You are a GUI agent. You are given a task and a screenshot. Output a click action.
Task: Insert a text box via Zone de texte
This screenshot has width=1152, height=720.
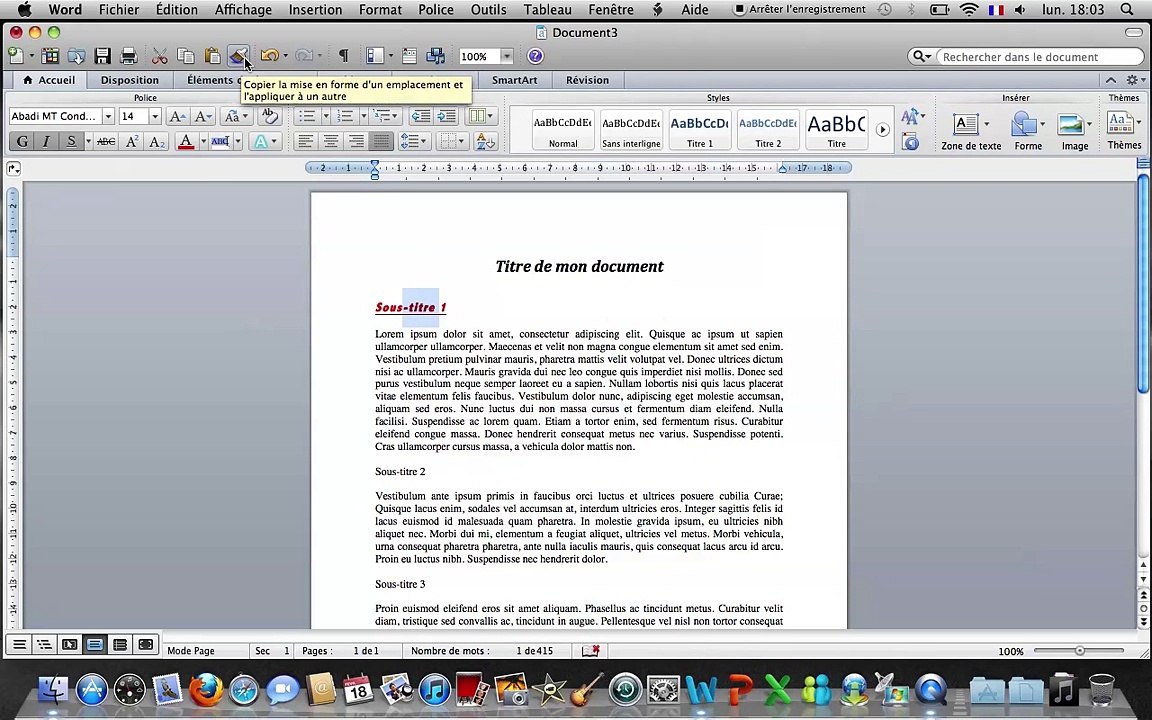point(971,132)
